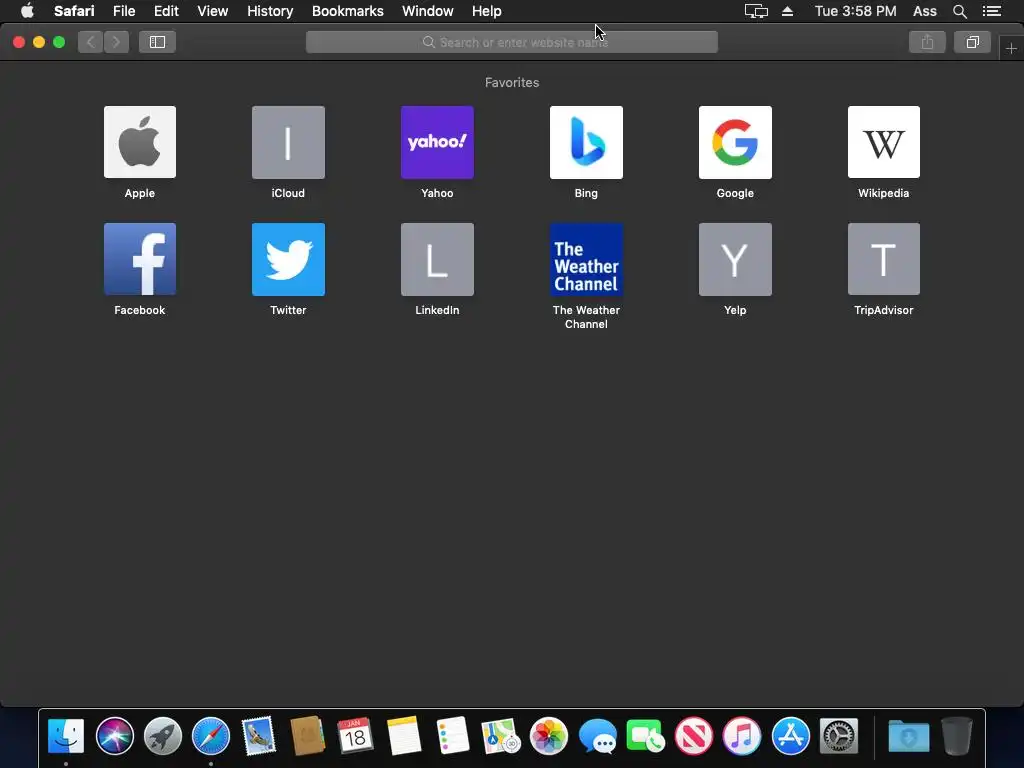Open the Yahoo favorite tile
Screen dimensions: 1024x768
[437, 142]
